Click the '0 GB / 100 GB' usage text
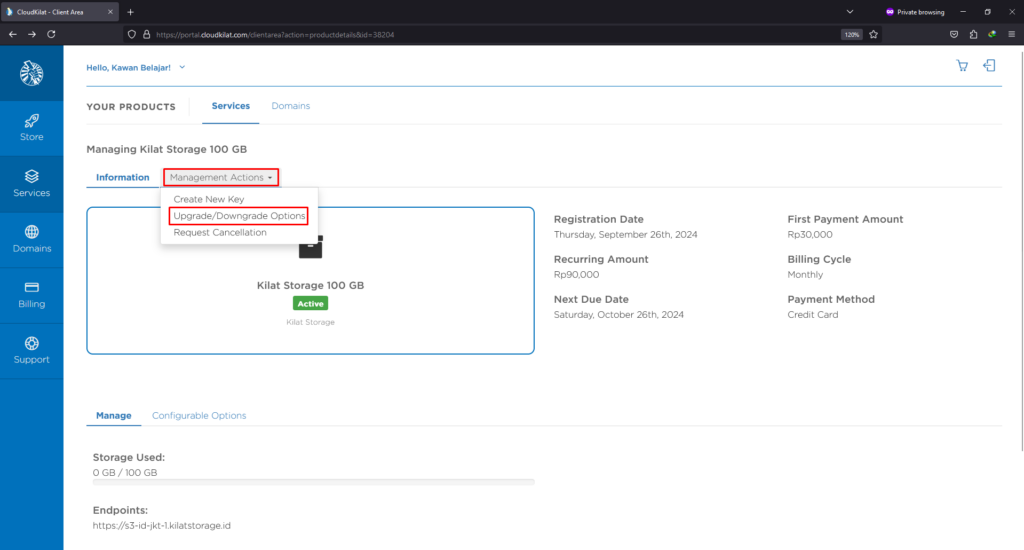The width and height of the screenshot is (1024, 550). pyautogui.click(x=125, y=472)
